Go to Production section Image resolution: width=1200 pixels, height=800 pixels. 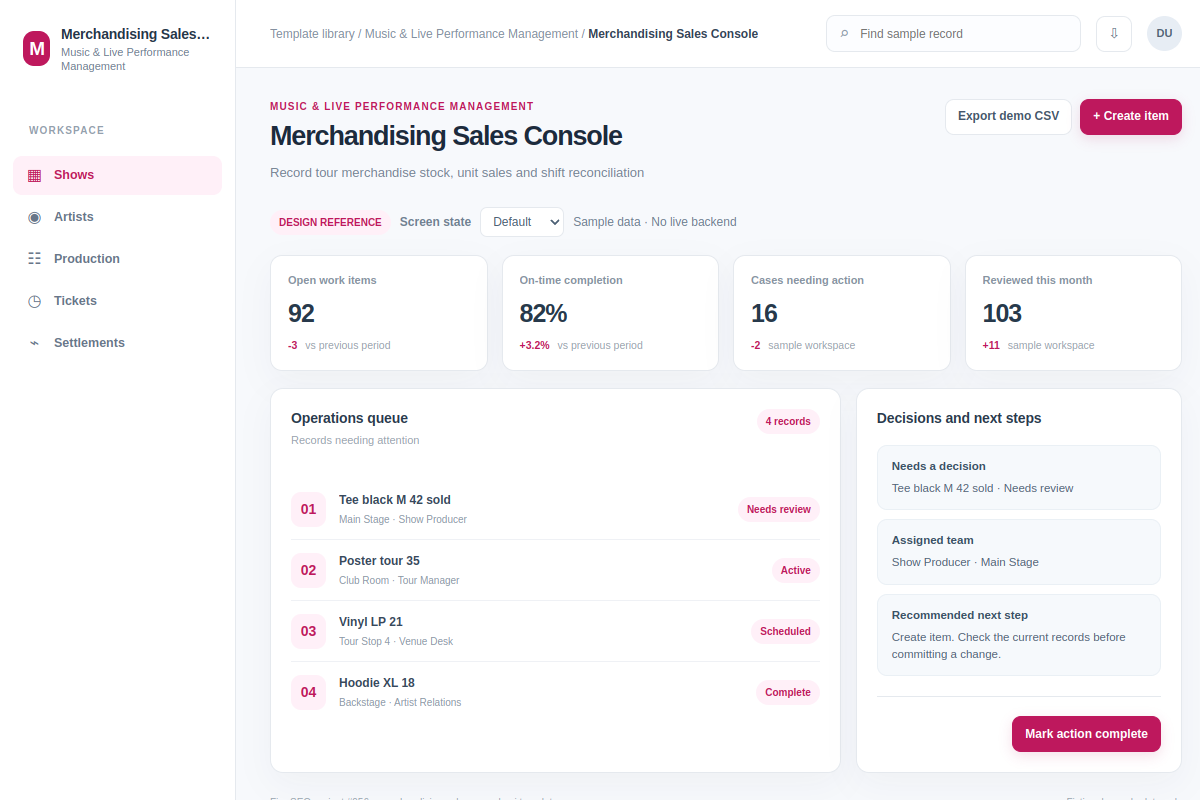tap(117, 259)
